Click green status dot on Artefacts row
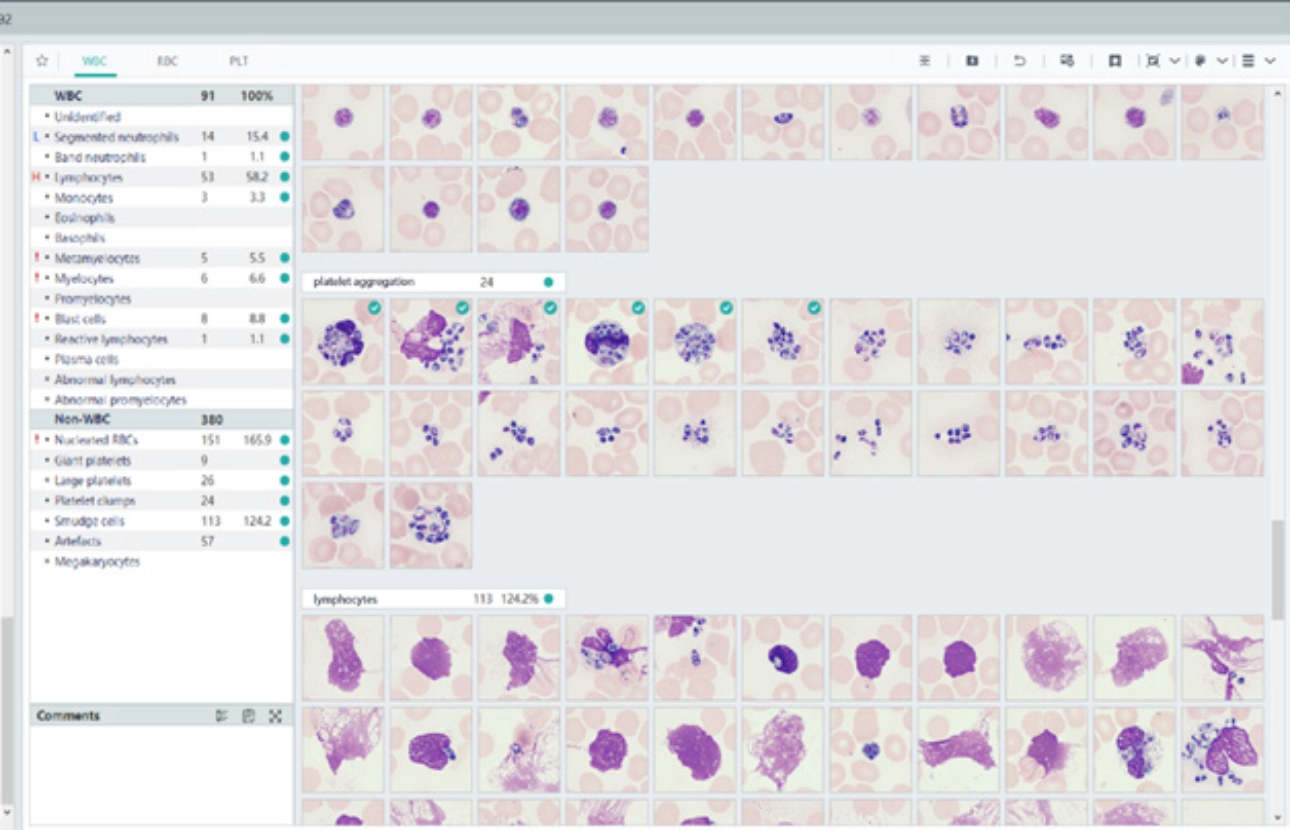 coord(285,541)
